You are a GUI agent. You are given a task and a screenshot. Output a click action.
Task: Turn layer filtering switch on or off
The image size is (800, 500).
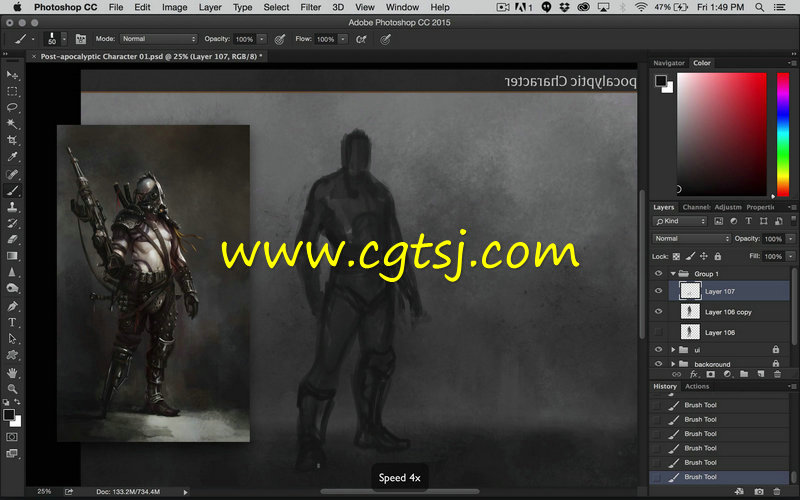793,220
